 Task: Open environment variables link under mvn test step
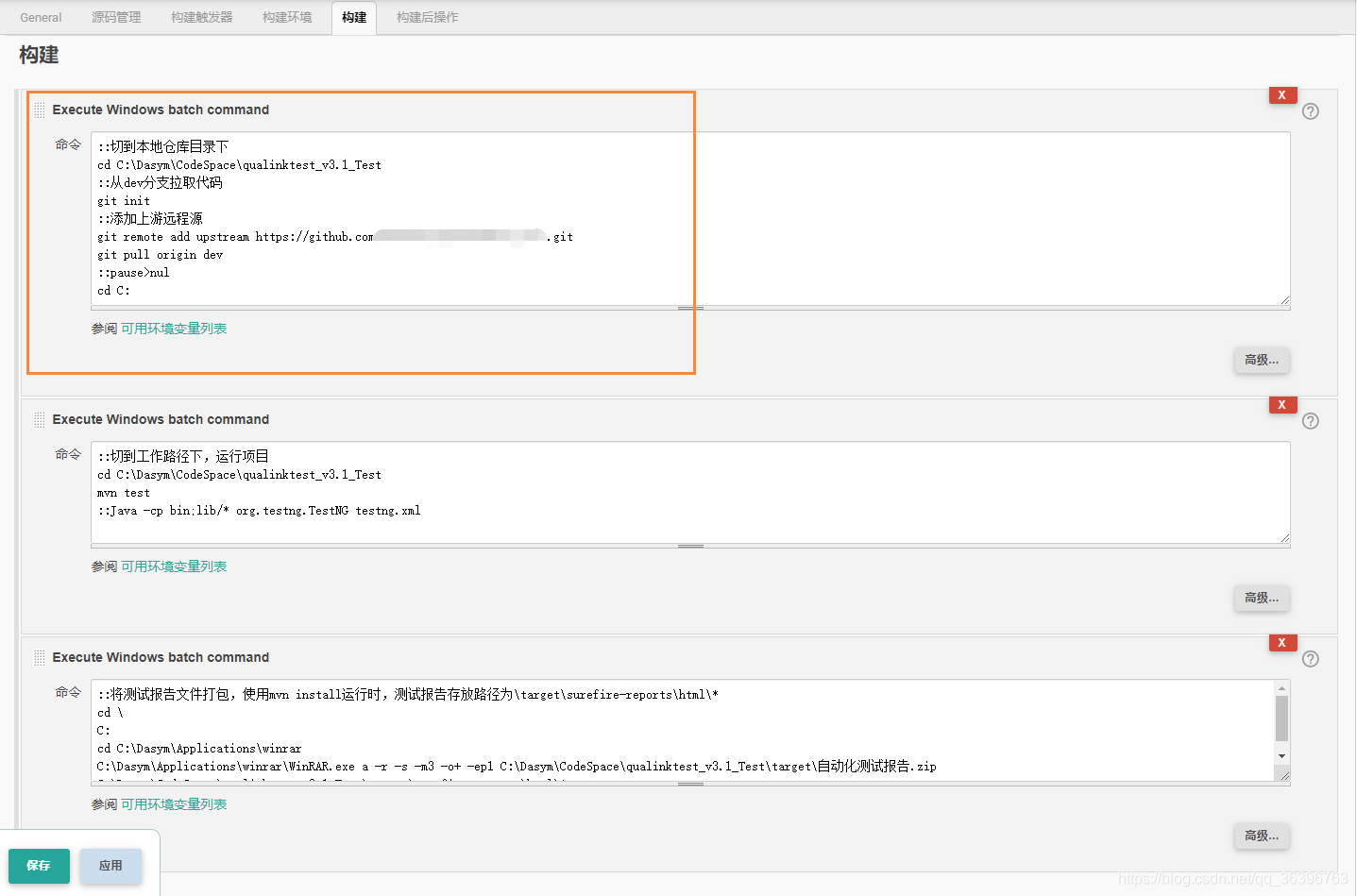174,566
